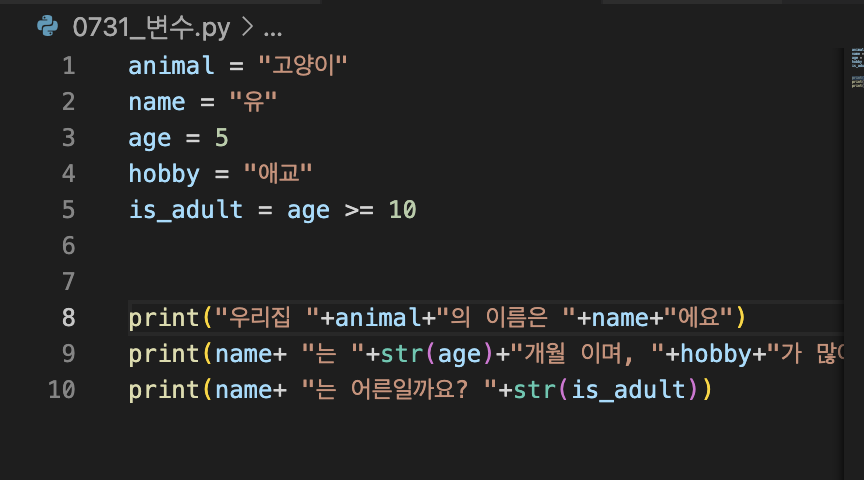Click hobby variable on line 9
This screenshot has height=480, width=864.
tap(716, 354)
